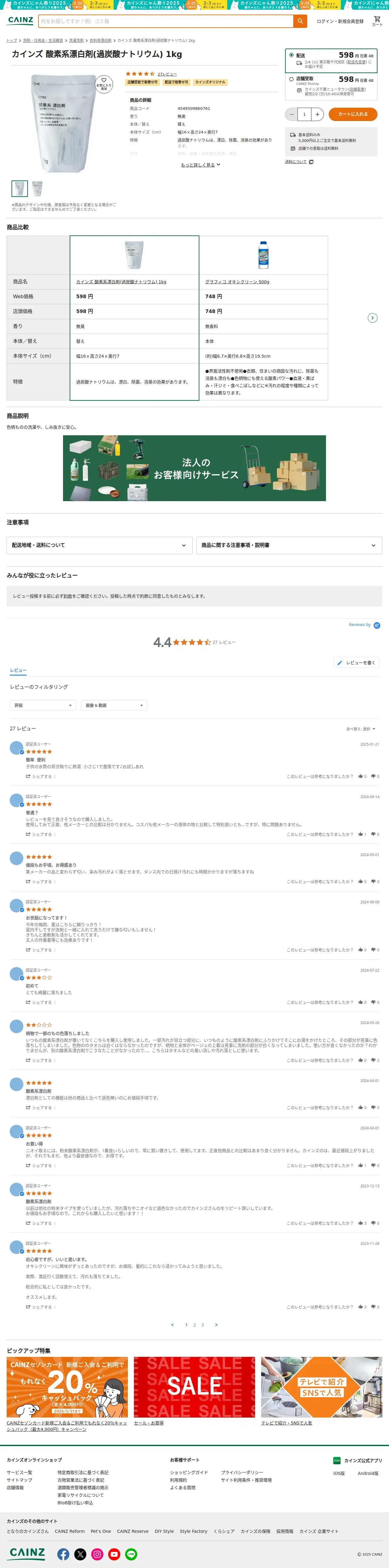Click レビューを書く write review button
389x1568 pixels.
pyautogui.click(x=357, y=662)
